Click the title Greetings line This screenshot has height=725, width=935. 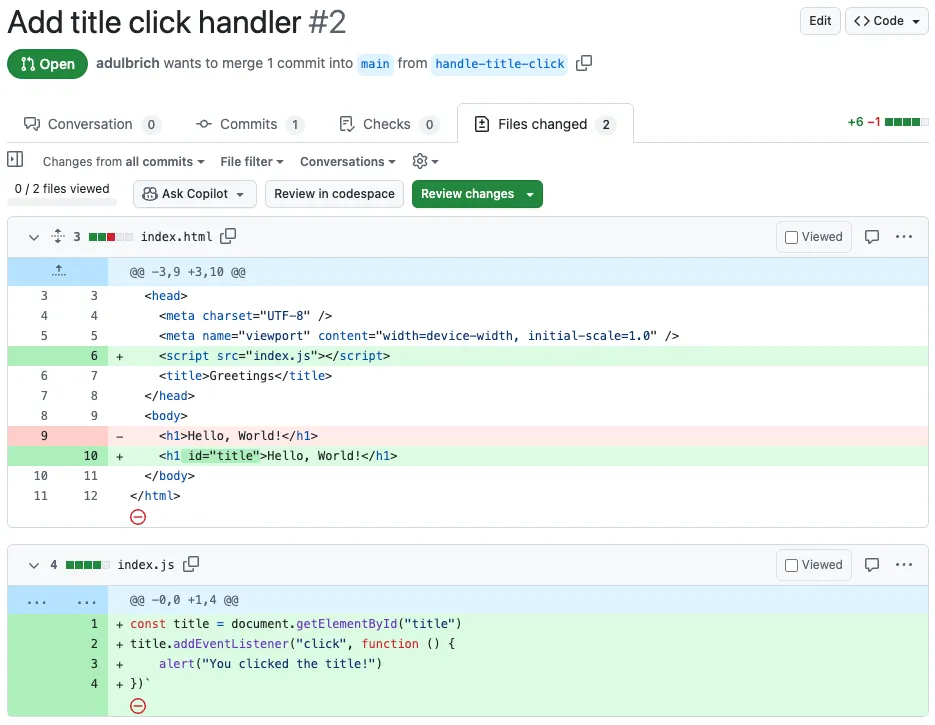click(x=468, y=376)
